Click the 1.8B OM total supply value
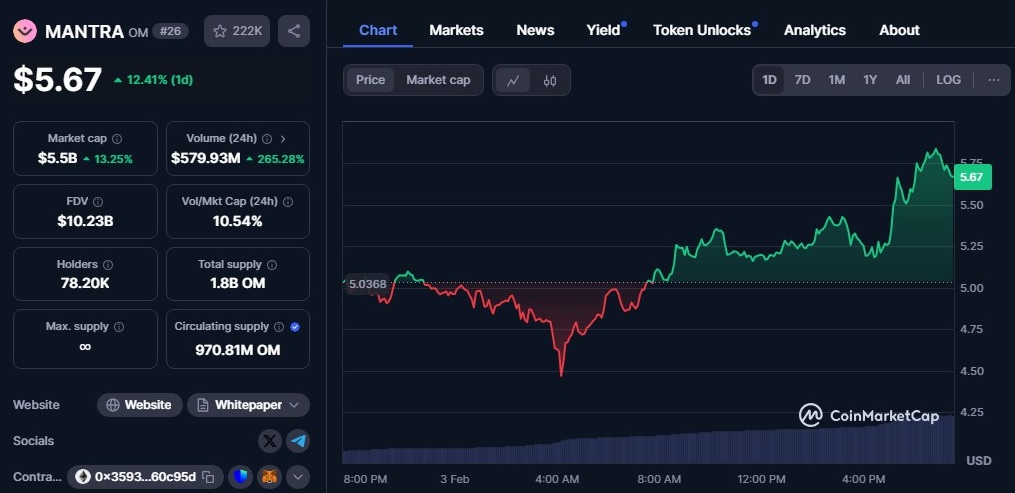The width and height of the screenshot is (1015, 493). [x=238, y=283]
